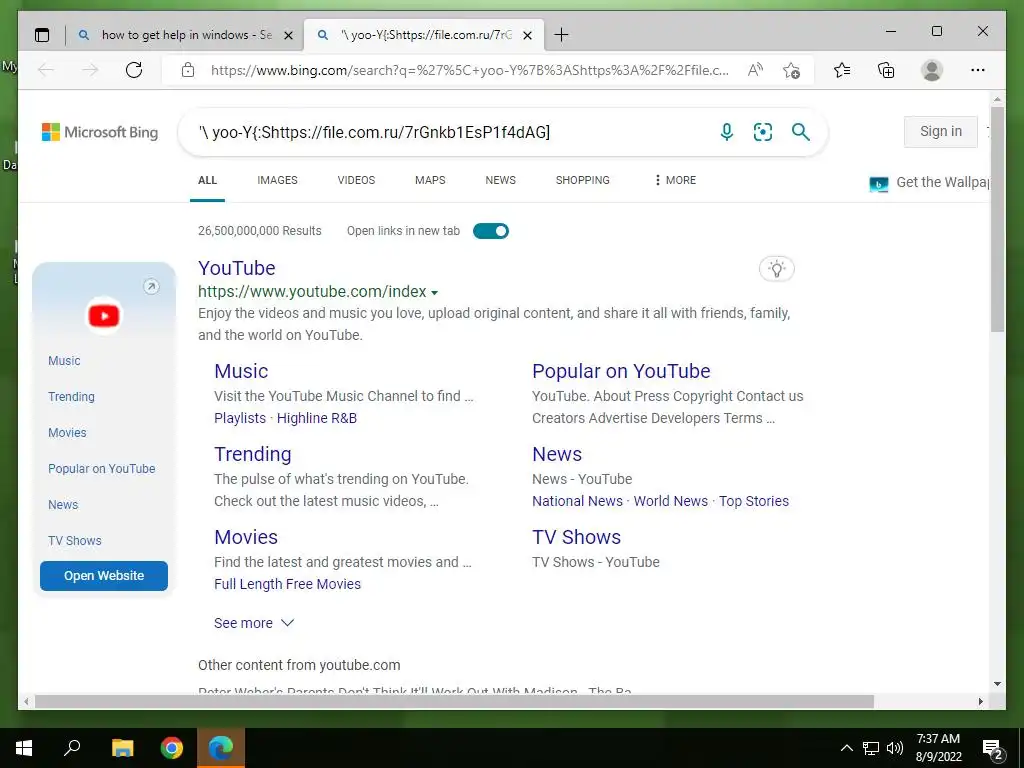Viewport: 1024px width, 768px height.
Task: Switch to the ALL results tab
Action: pyautogui.click(x=208, y=180)
